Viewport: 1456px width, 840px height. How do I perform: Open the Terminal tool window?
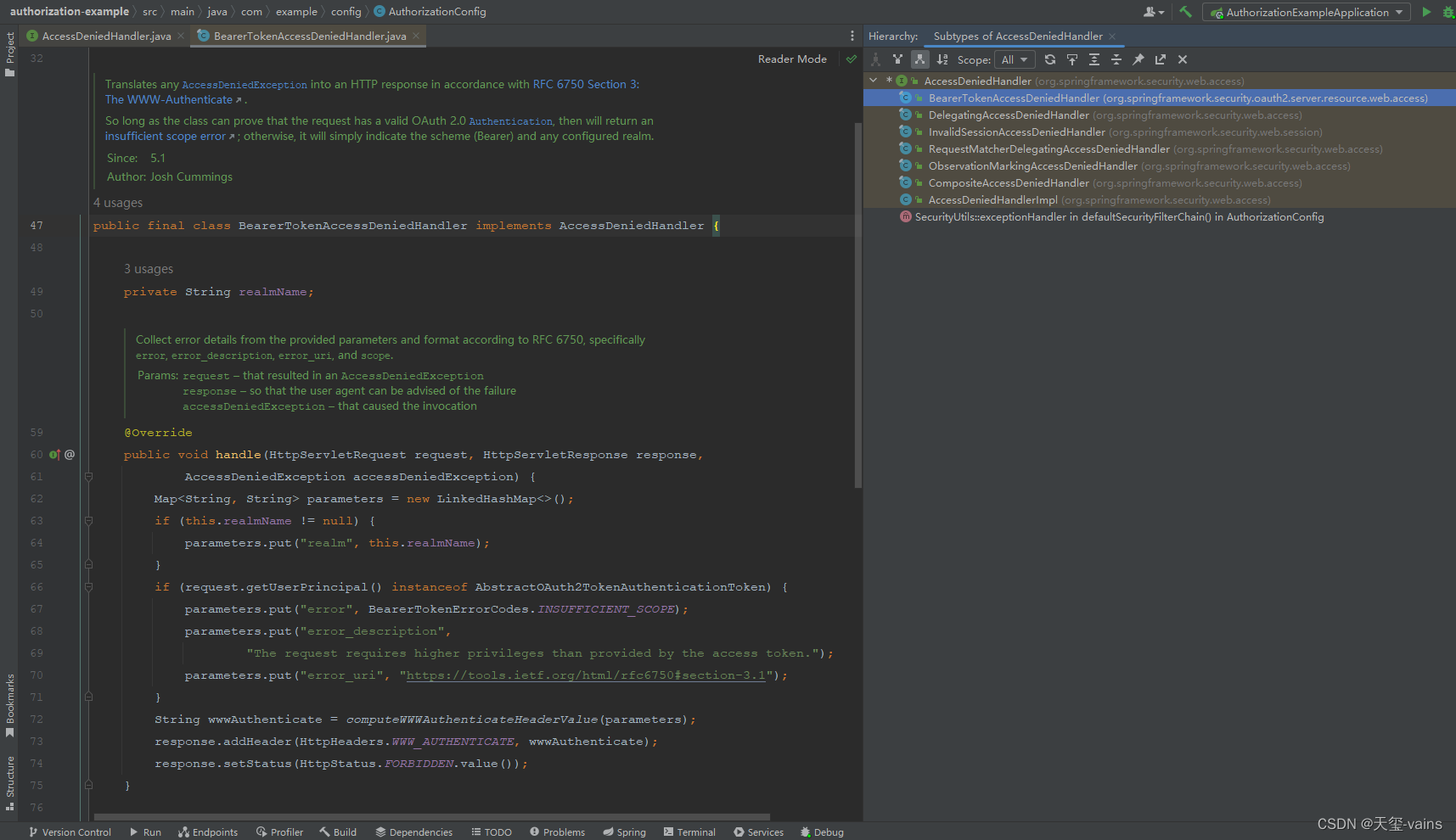tap(689, 832)
